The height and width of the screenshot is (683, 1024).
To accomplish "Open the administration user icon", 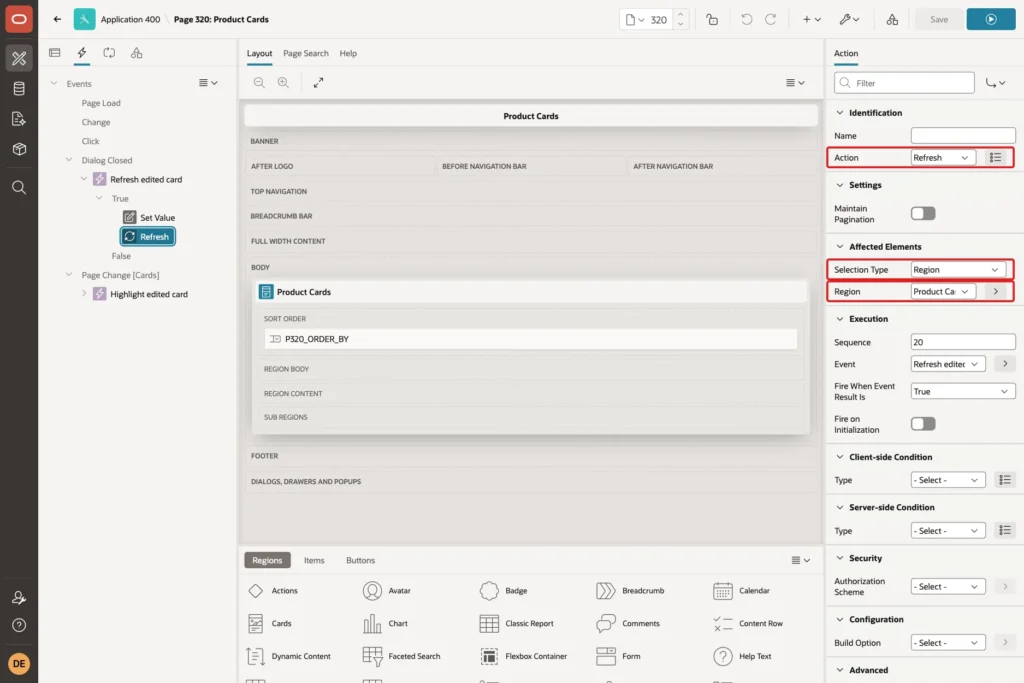I will click(19, 597).
